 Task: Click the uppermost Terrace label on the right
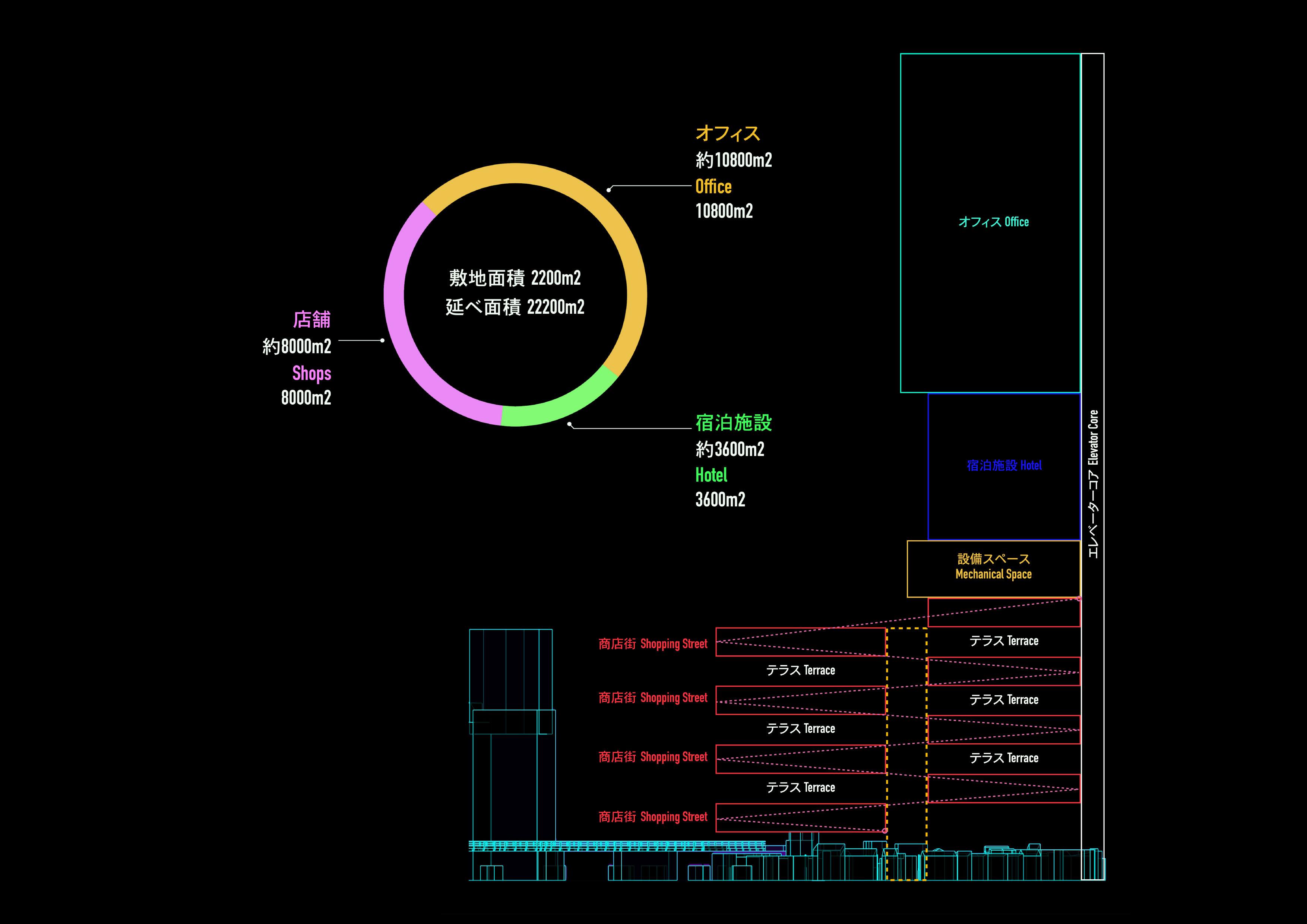(x=1004, y=641)
